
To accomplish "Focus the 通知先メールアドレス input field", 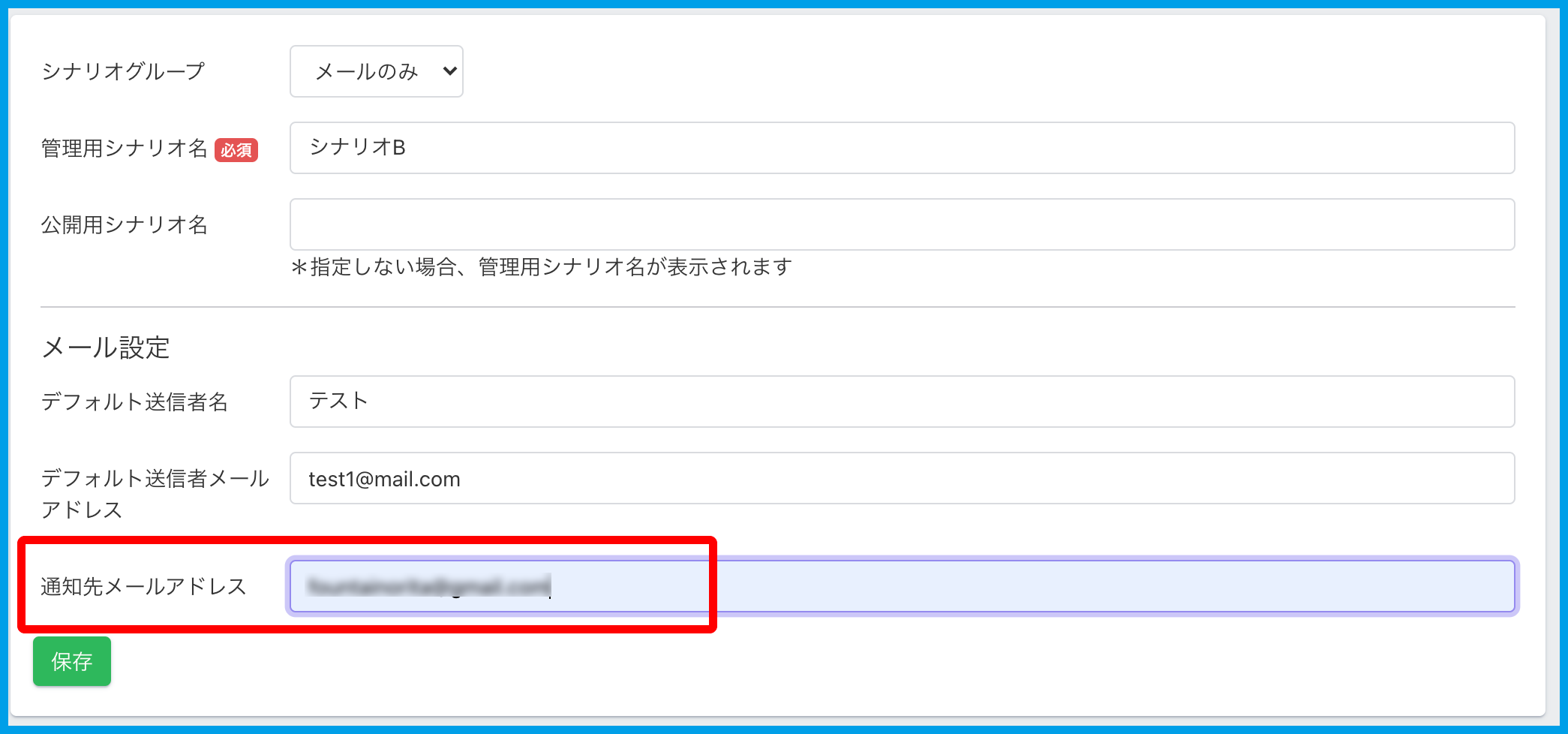I will [1050, 586].
